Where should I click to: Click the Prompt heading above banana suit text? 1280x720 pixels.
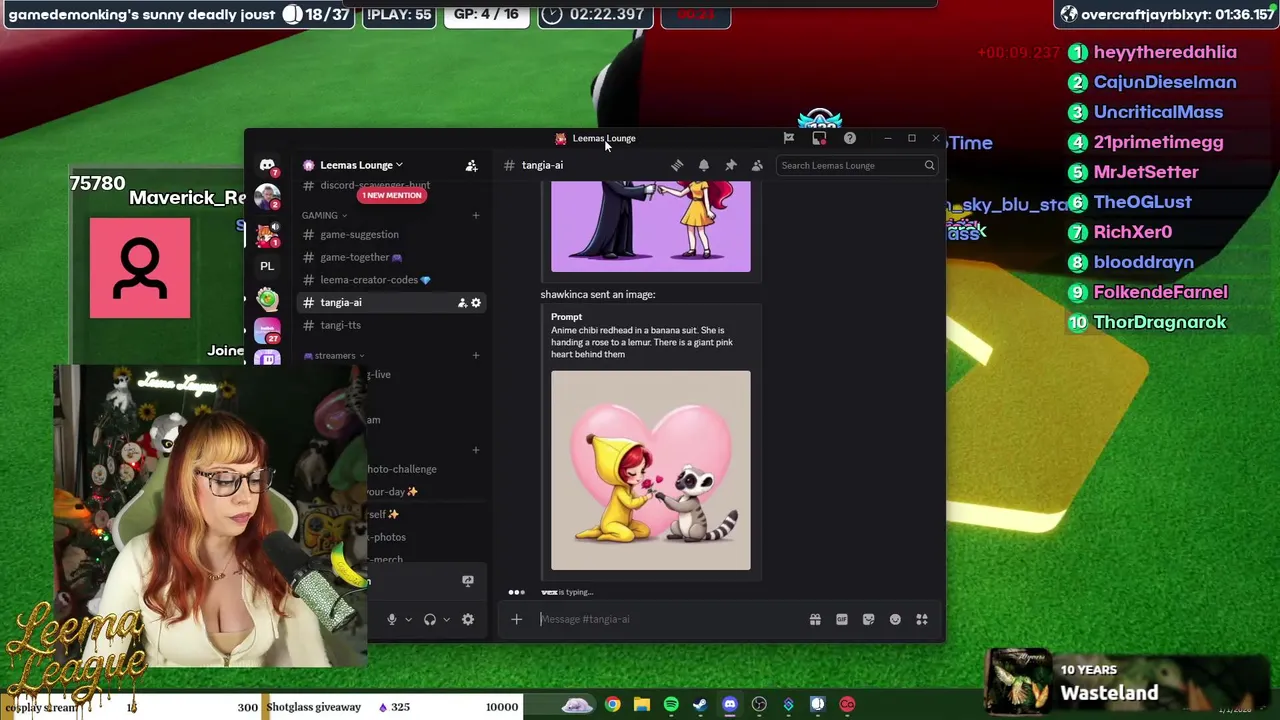point(566,317)
